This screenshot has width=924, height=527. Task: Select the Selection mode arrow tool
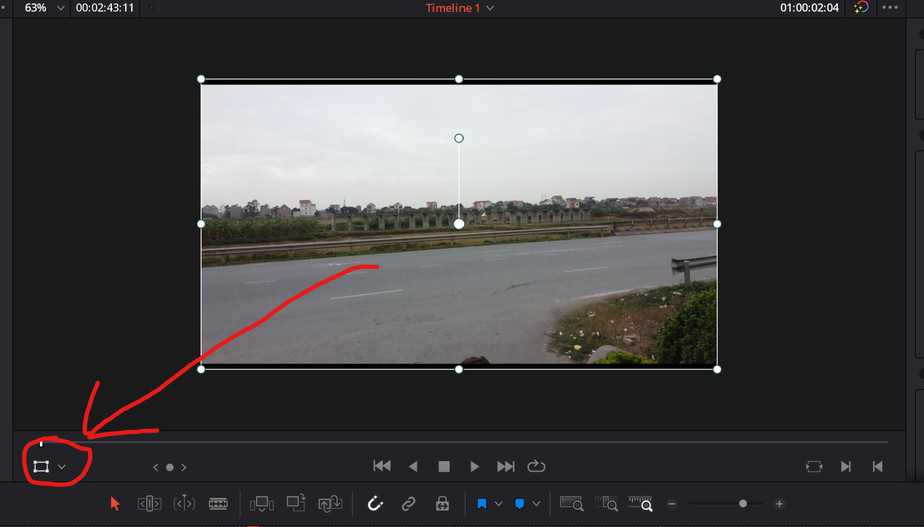pos(115,503)
